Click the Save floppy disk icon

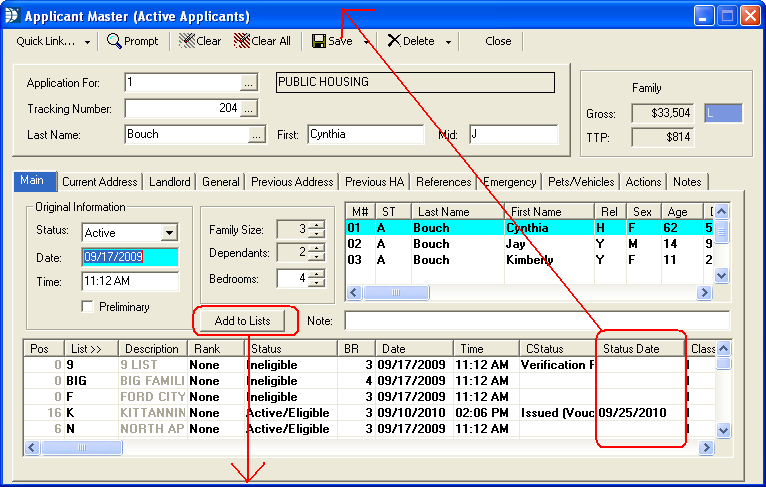[x=319, y=41]
